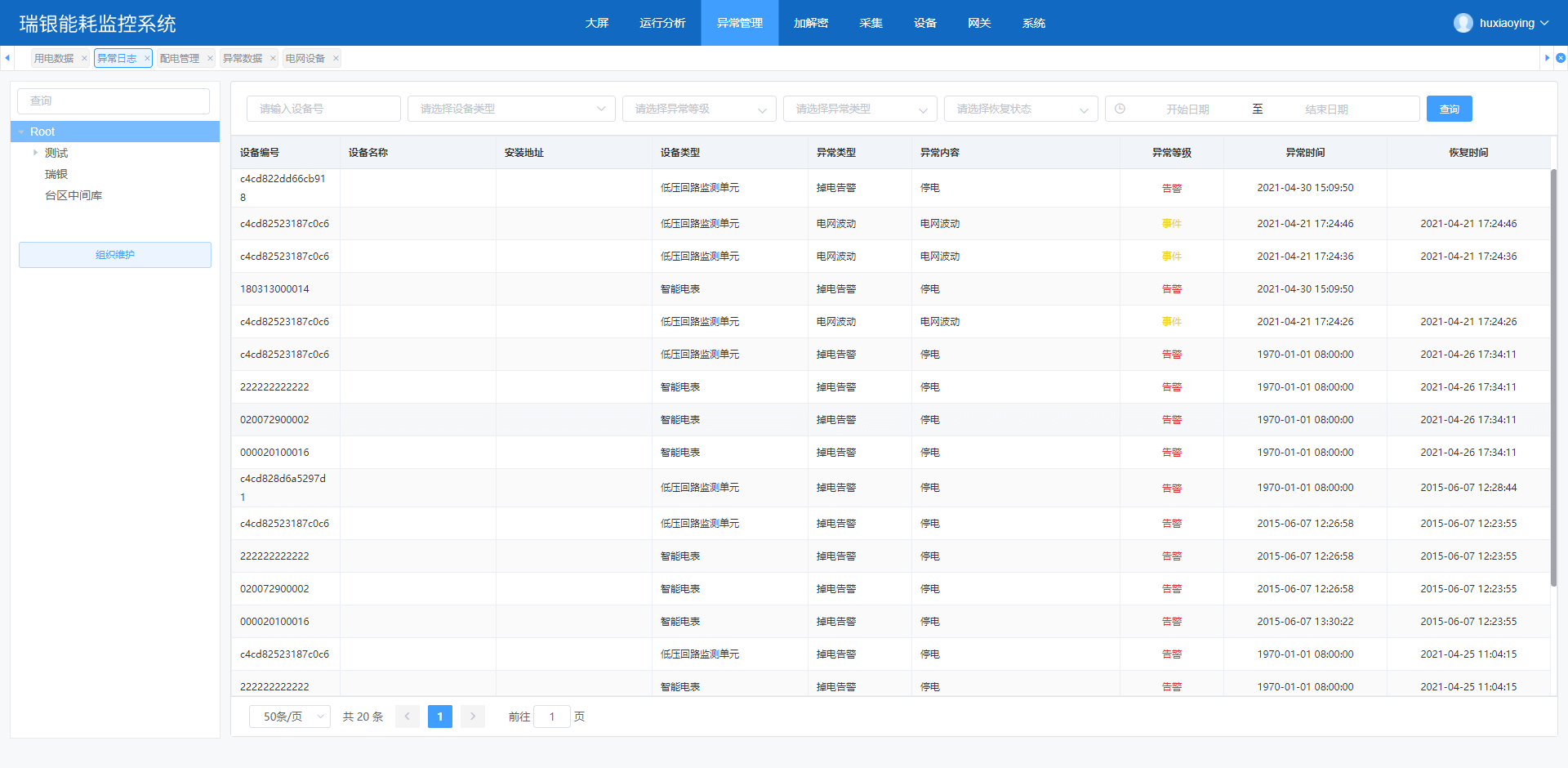1568x768 pixels.
Task: Open the 采集 menu
Action: pyautogui.click(x=871, y=23)
